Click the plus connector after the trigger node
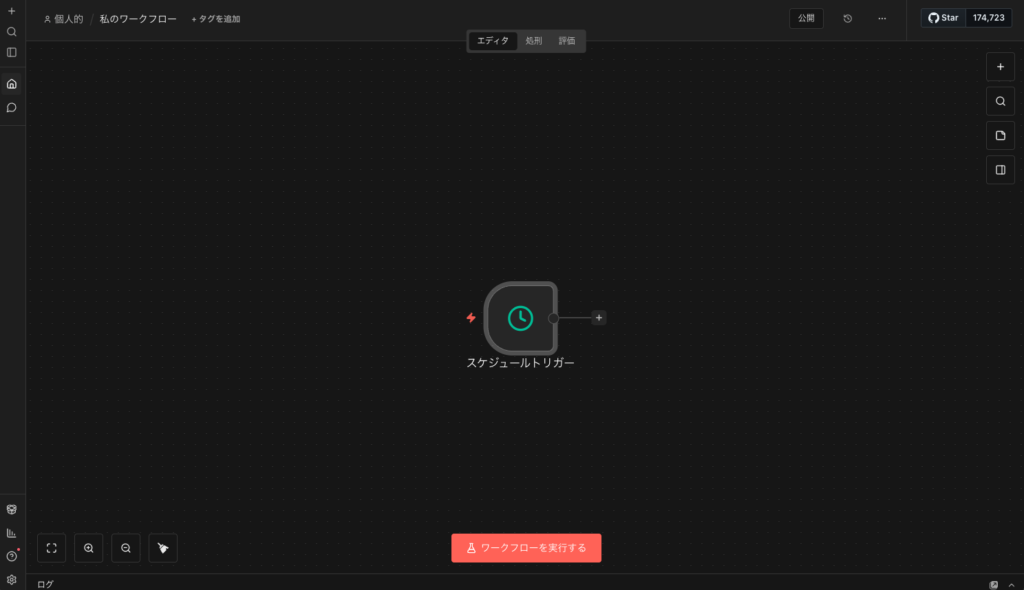This screenshot has width=1024, height=590. tap(599, 318)
